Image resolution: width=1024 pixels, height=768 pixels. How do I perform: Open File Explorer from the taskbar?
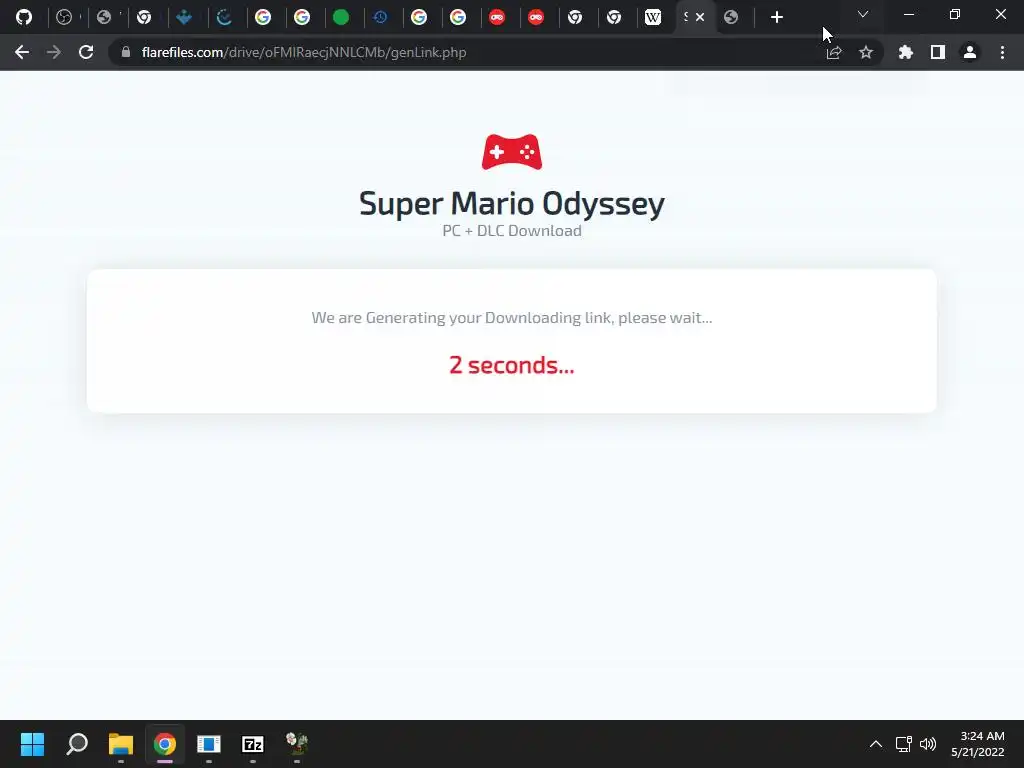121,744
